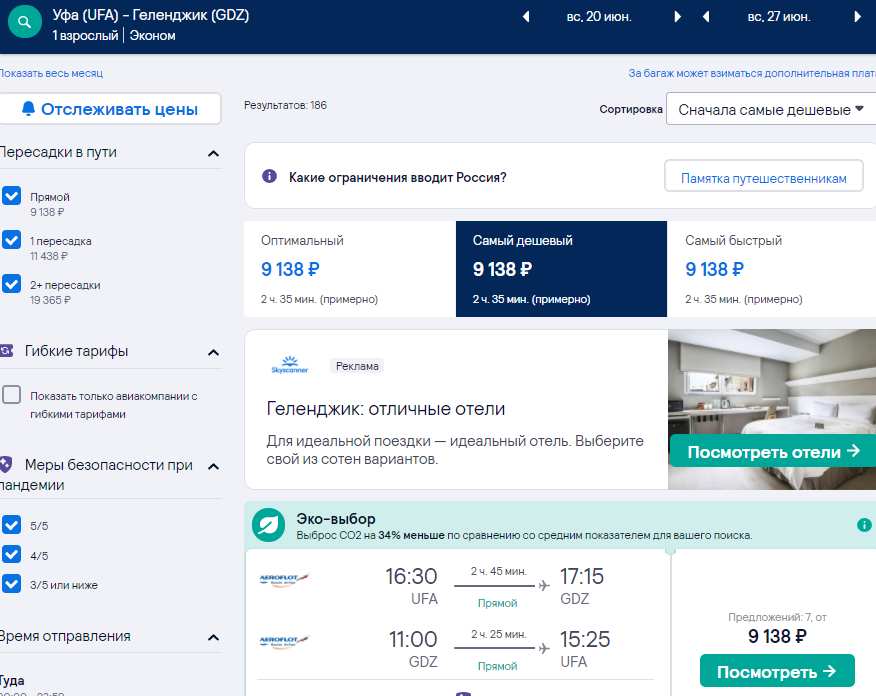Click the 1 взрослый | Эконом passenger summary
The height and width of the screenshot is (696, 876).
pyautogui.click(x=114, y=36)
